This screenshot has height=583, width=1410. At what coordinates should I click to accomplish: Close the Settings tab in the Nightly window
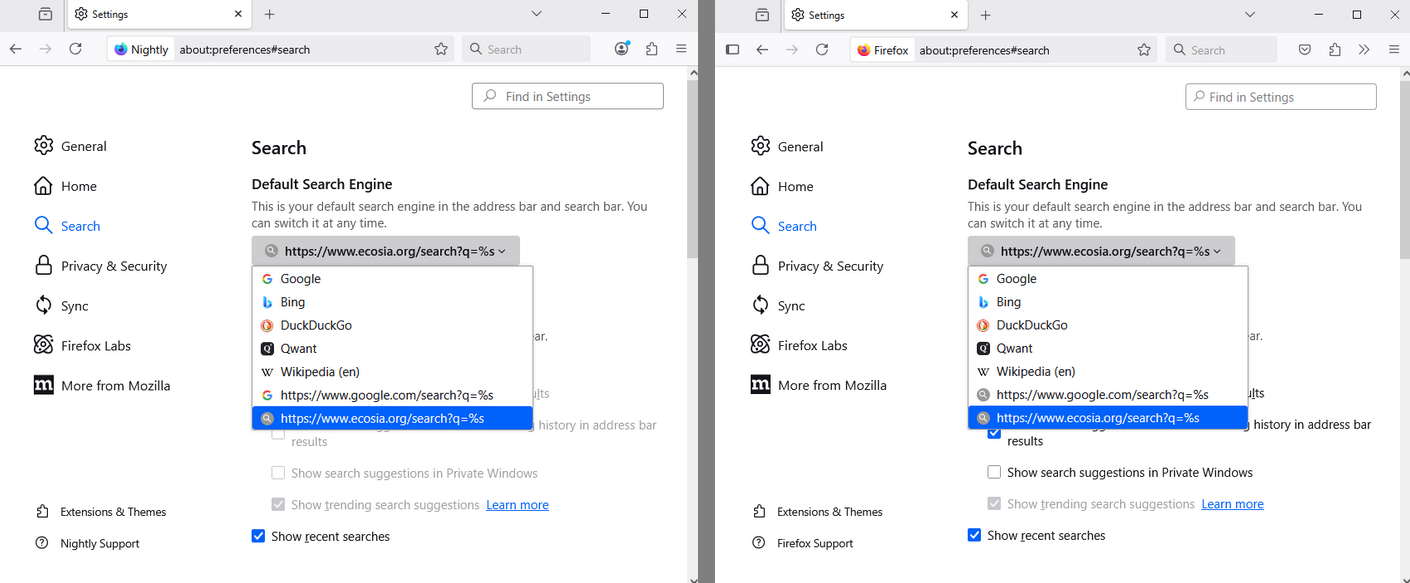click(x=238, y=14)
